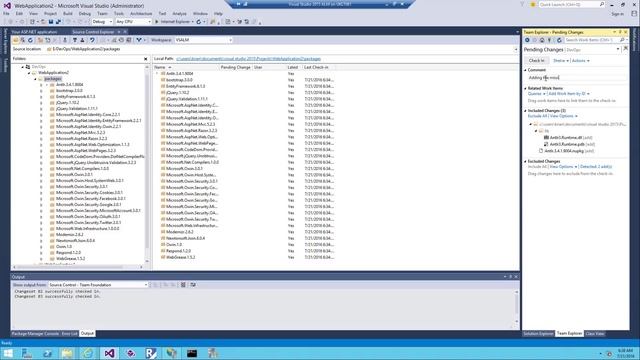Click the Detected adds link
The height and width of the screenshot is (360, 640).
tap(596, 167)
